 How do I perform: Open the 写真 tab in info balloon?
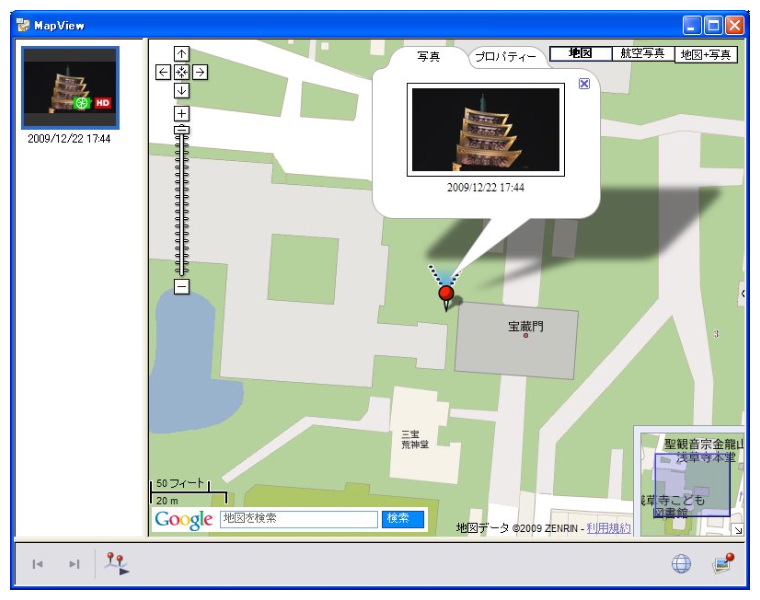point(428,57)
